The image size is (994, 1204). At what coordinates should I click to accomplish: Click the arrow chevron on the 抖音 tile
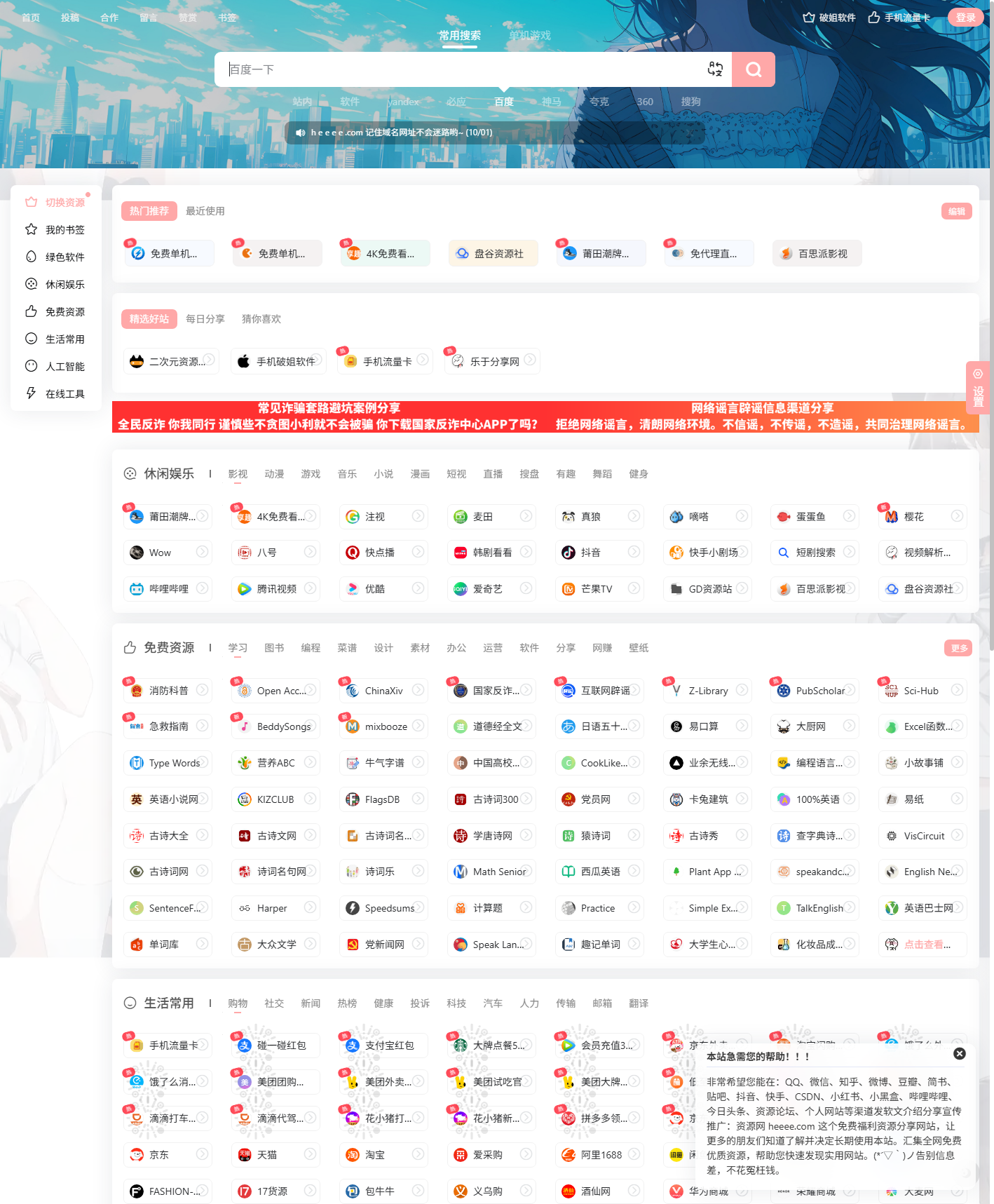coord(634,552)
